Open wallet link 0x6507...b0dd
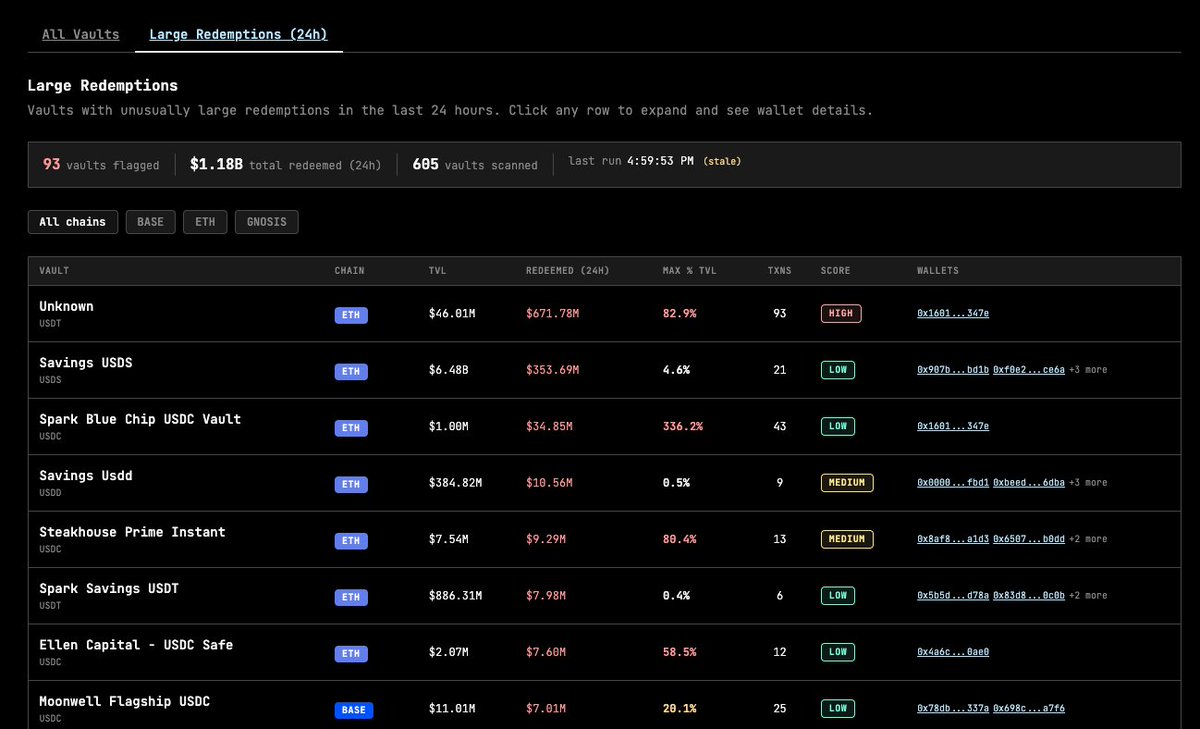1200x729 pixels. pyautogui.click(x=1029, y=539)
